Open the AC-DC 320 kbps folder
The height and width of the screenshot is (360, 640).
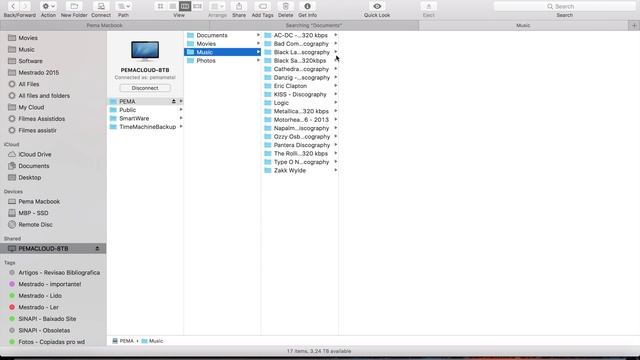(x=301, y=35)
